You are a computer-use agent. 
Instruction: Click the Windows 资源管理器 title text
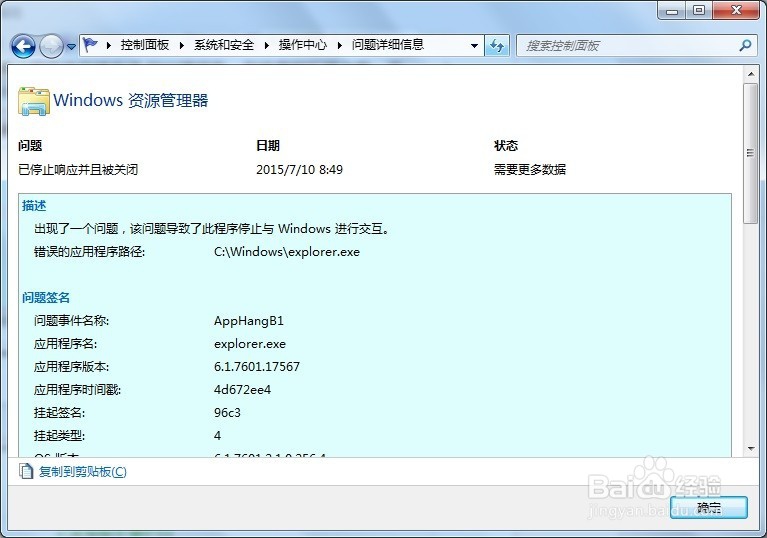tap(131, 100)
